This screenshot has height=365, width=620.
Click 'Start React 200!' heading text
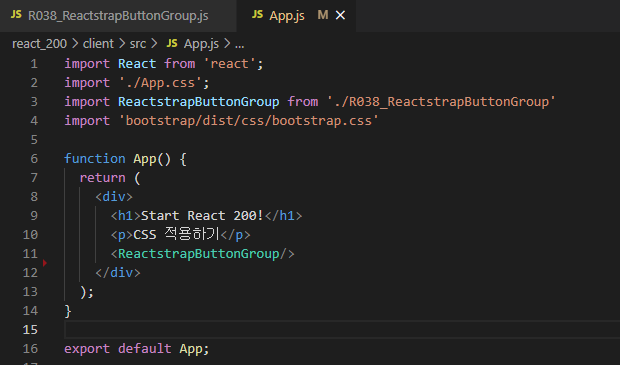(202, 216)
